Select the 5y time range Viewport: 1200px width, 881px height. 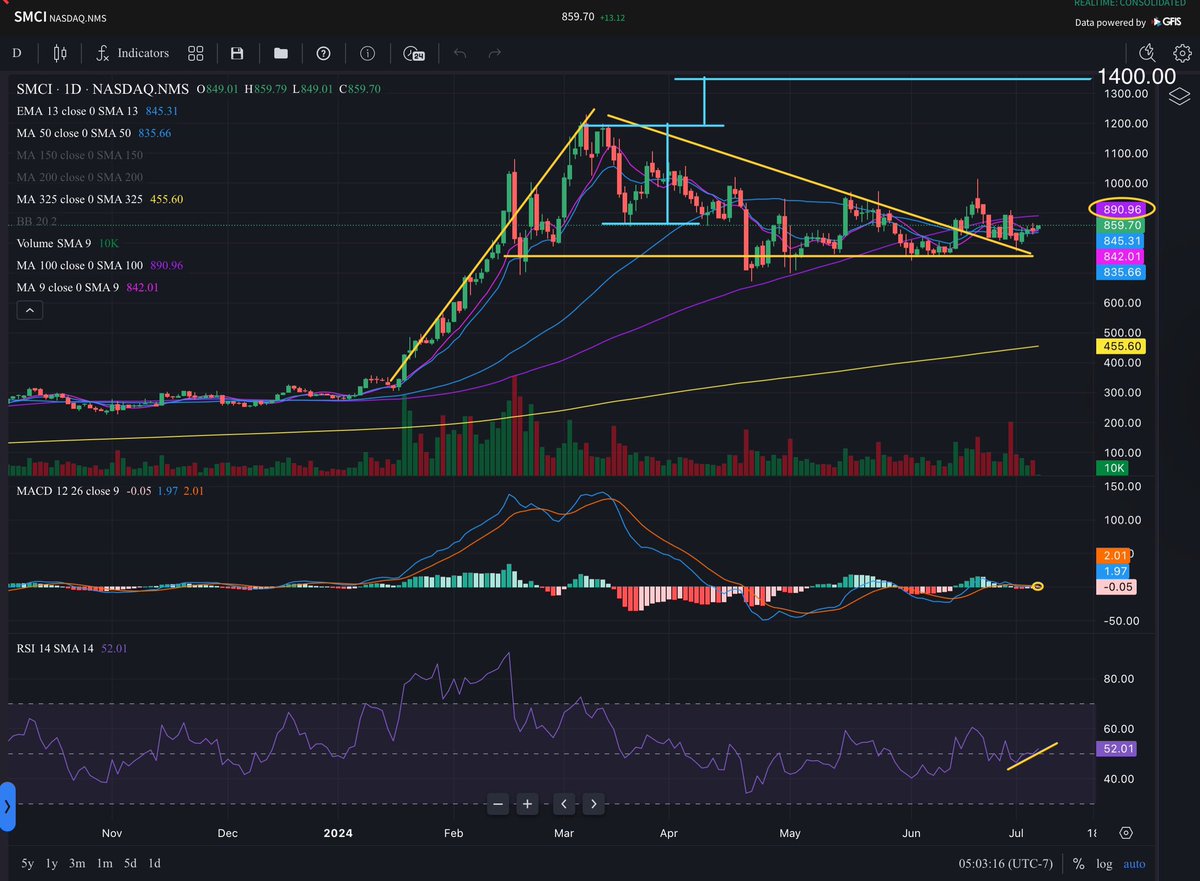click(27, 863)
